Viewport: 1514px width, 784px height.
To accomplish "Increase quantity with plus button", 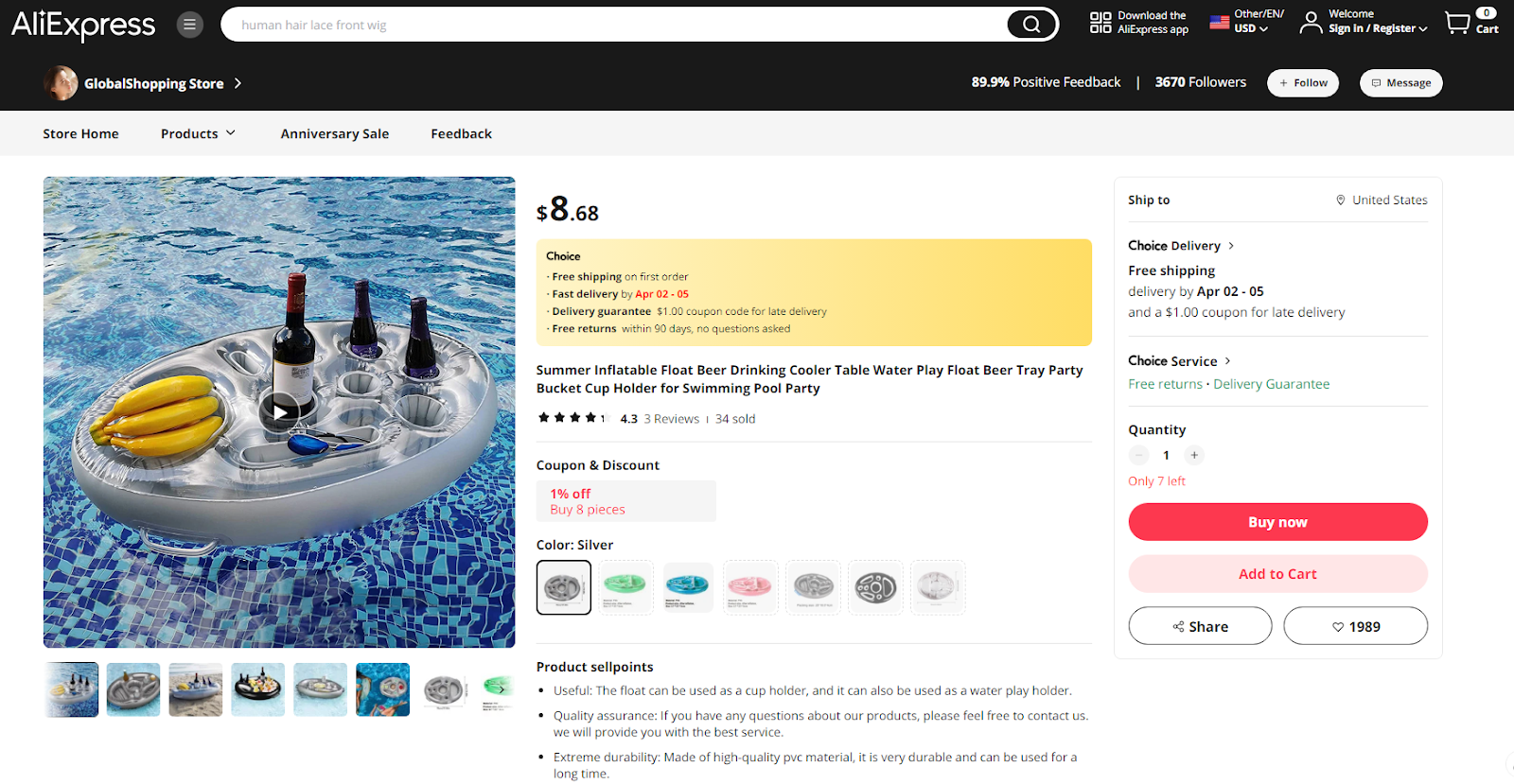I will [1194, 455].
